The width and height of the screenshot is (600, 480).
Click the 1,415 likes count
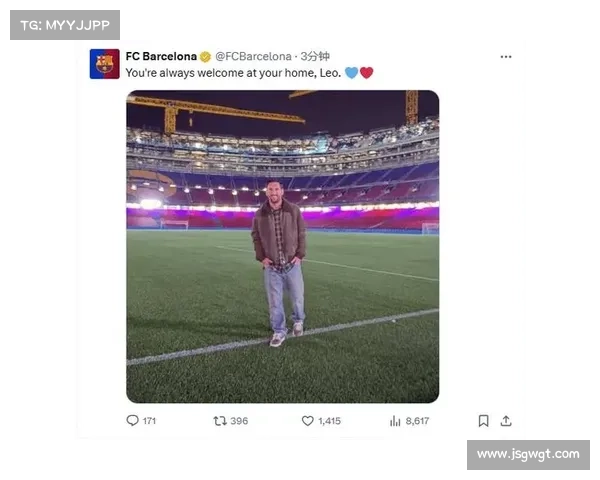(x=329, y=421)
